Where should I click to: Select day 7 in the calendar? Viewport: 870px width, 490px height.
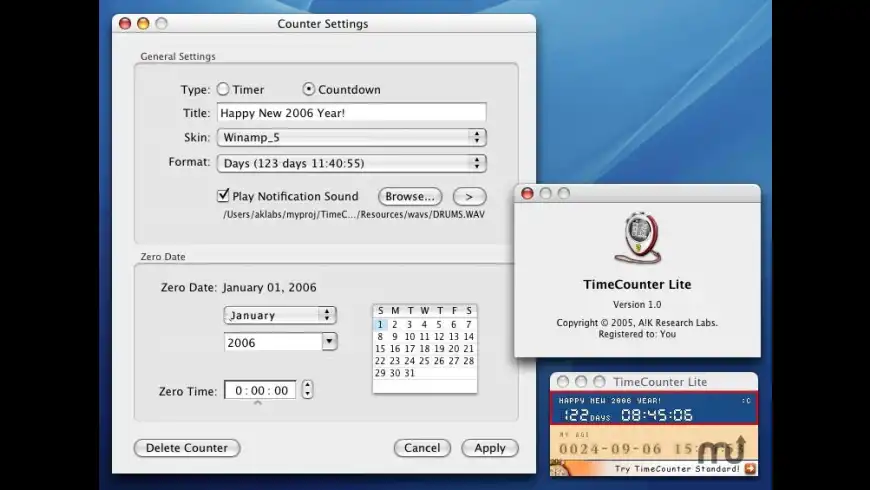coord(469,324)
